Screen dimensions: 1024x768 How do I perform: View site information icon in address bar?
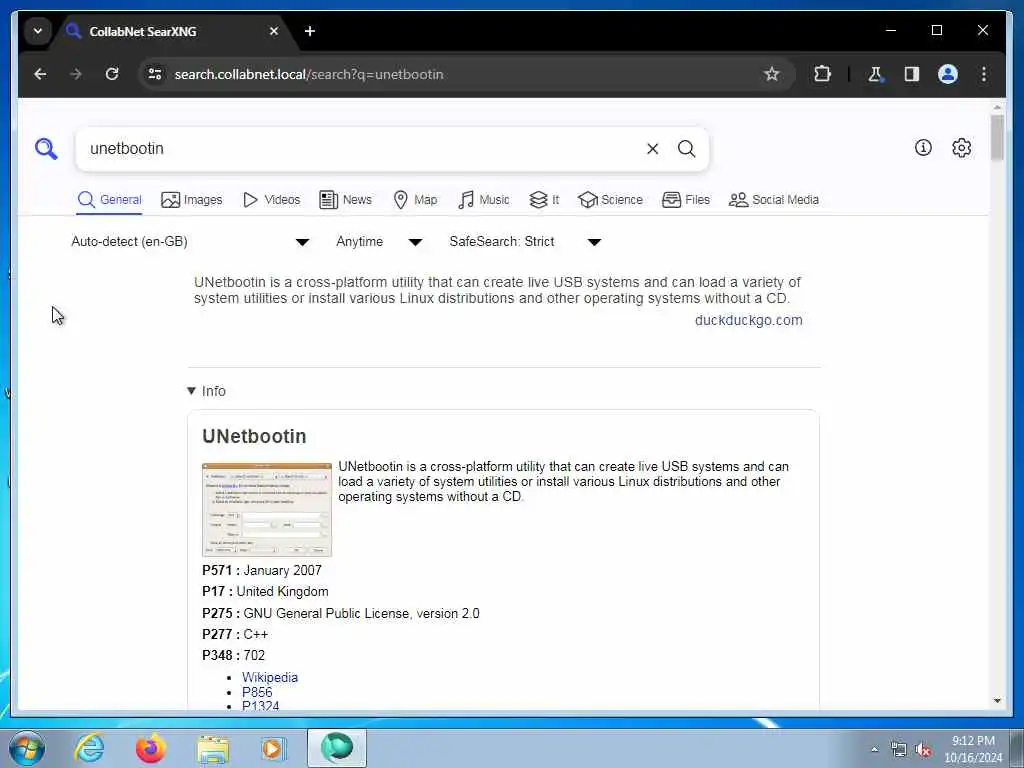(155, 74)
